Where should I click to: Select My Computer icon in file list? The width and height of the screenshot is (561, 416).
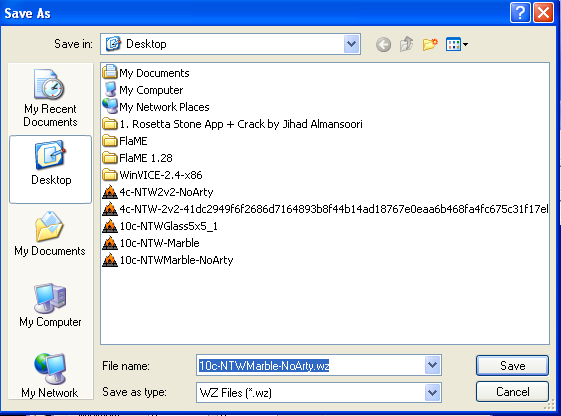point(110,90)
